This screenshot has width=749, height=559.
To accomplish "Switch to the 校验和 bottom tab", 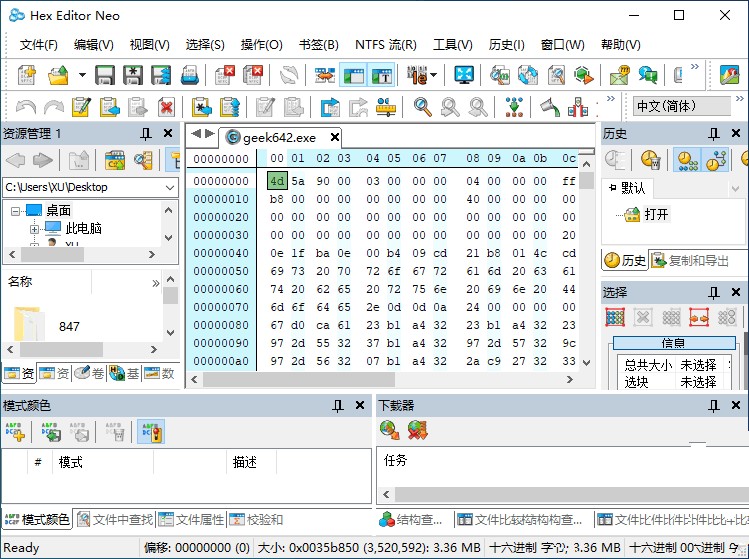I will point(256,519).
